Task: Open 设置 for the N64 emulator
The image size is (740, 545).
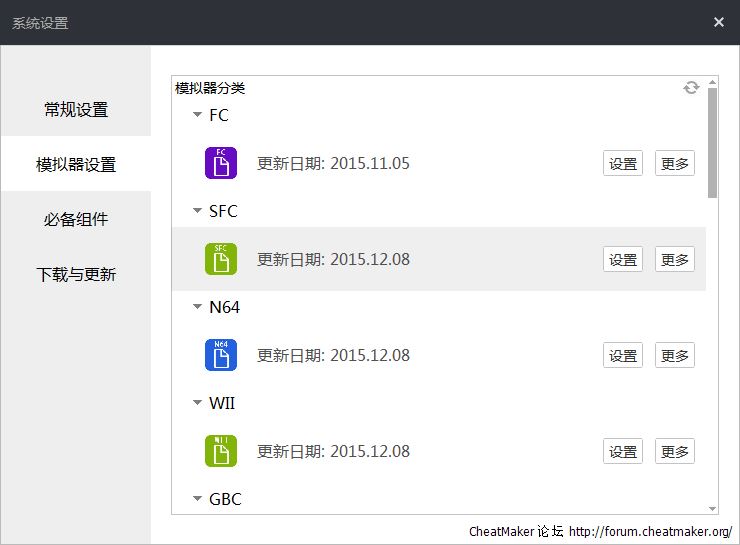Action: coord(623,356)
